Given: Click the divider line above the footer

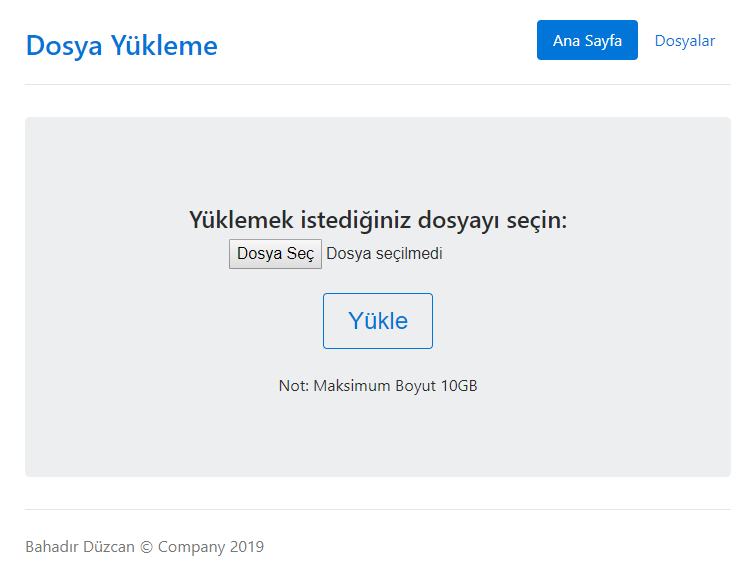Looking at the screenshot, I should tap(377, 509).
